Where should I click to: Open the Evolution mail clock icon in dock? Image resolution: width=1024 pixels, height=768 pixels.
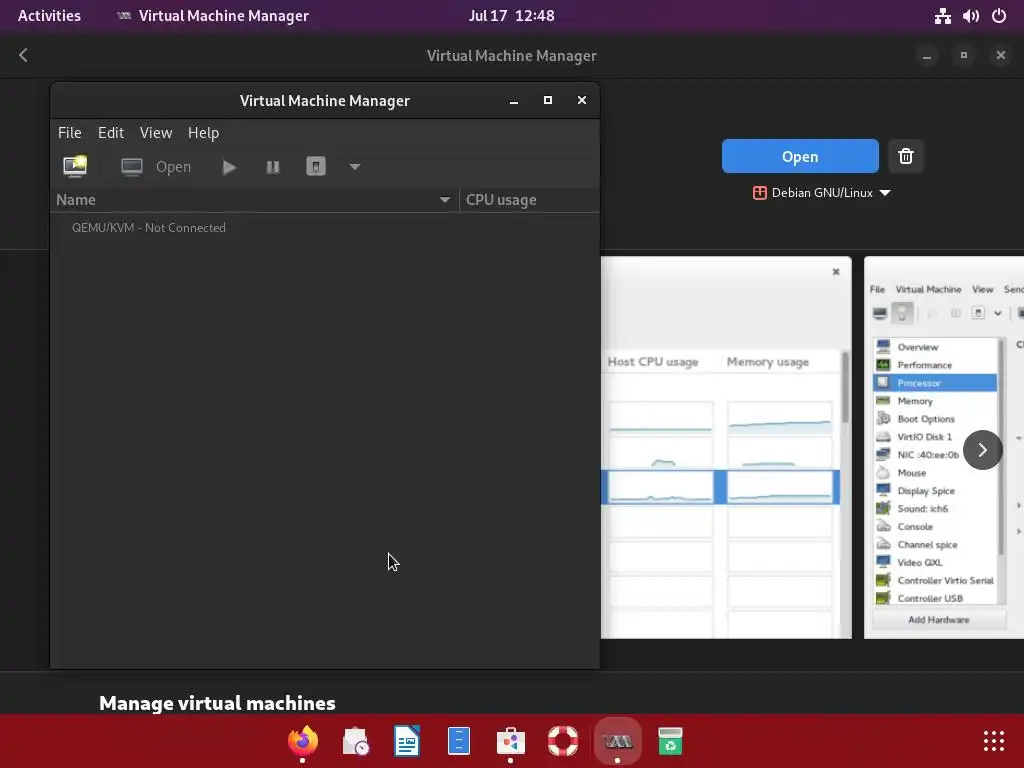[355, 741]
